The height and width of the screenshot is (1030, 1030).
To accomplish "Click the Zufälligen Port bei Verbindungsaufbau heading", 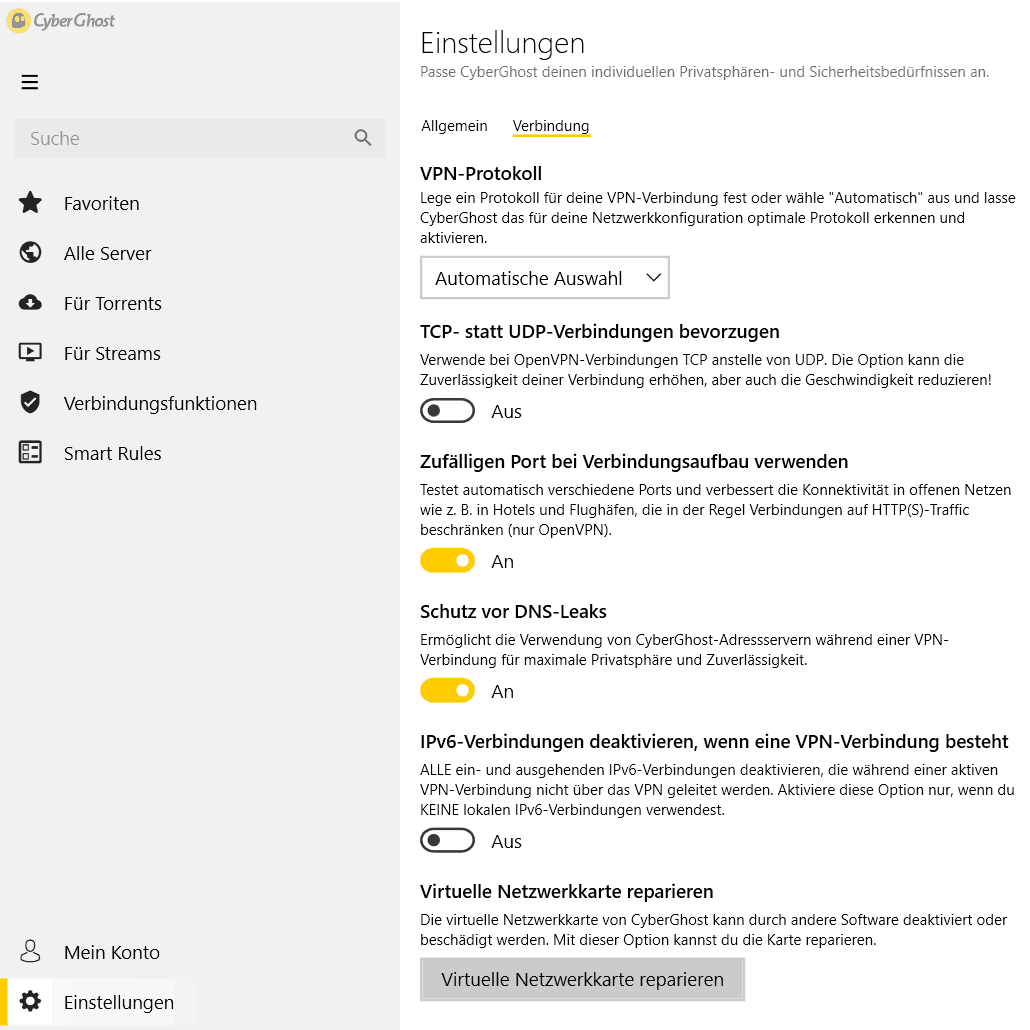I will tap(634, 462).
